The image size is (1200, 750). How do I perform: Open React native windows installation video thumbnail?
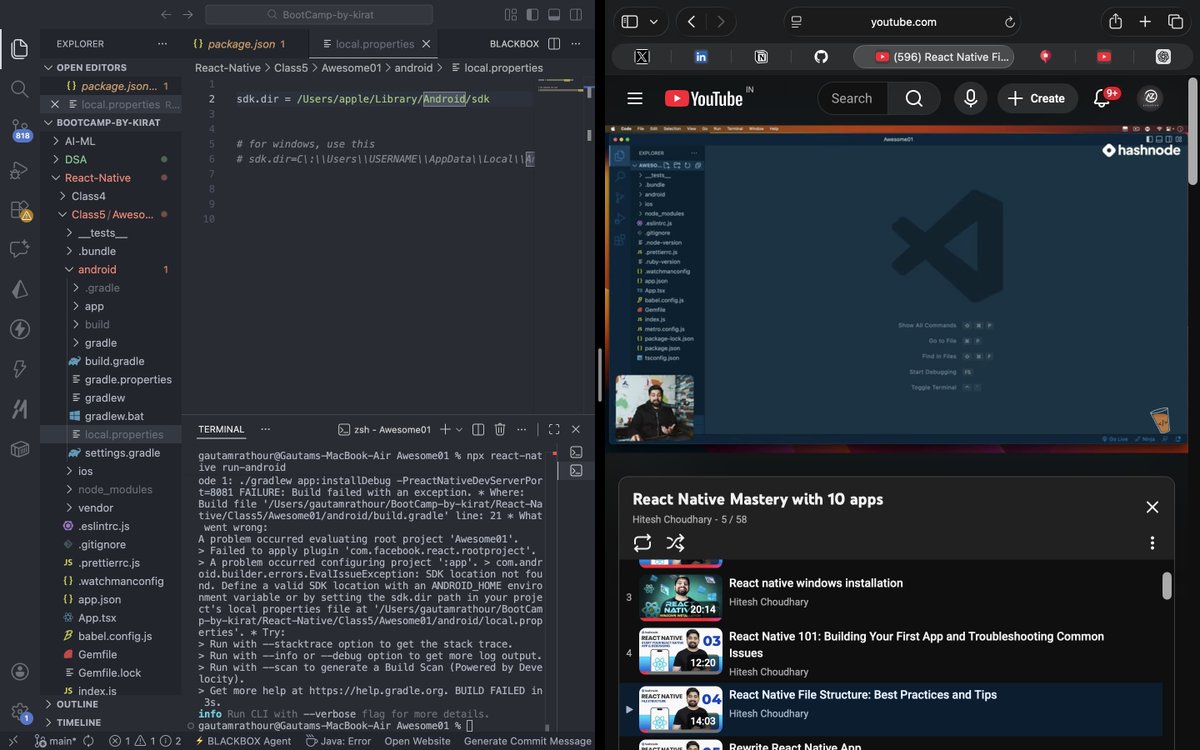point(680,597)
